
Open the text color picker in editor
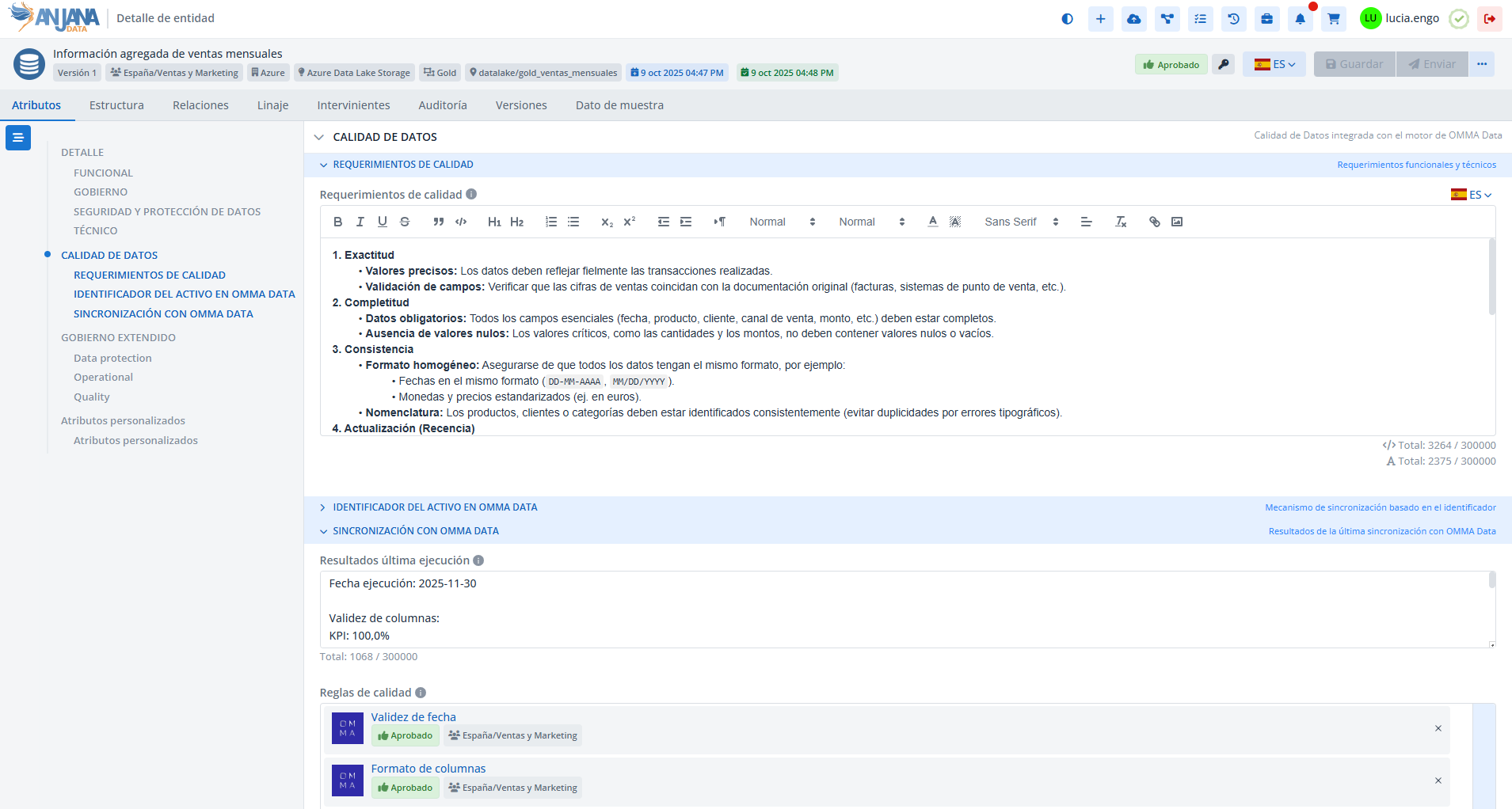pyautogui.click(x=932, y=222)
